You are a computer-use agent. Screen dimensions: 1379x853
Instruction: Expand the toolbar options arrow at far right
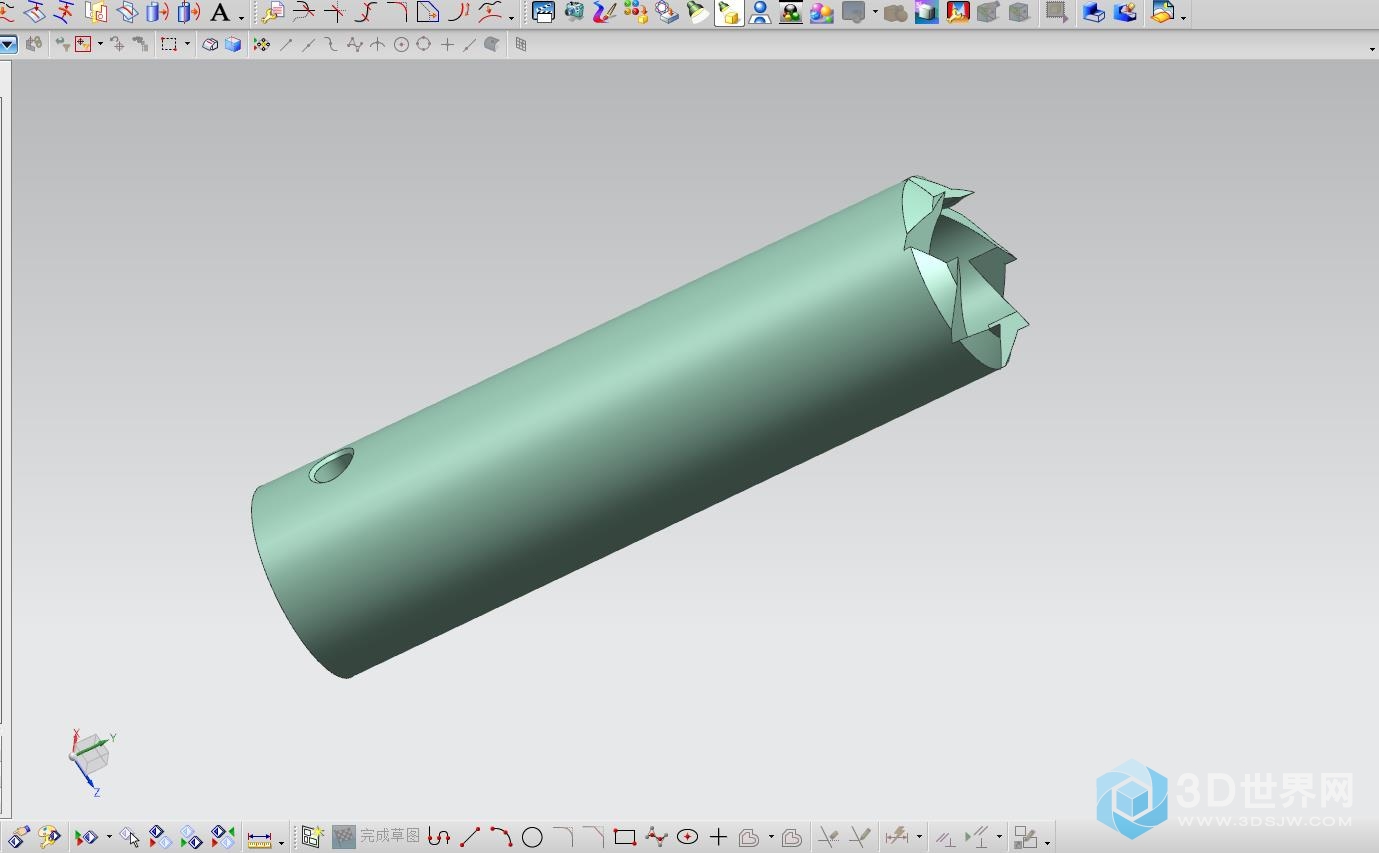coord(1372,48)
